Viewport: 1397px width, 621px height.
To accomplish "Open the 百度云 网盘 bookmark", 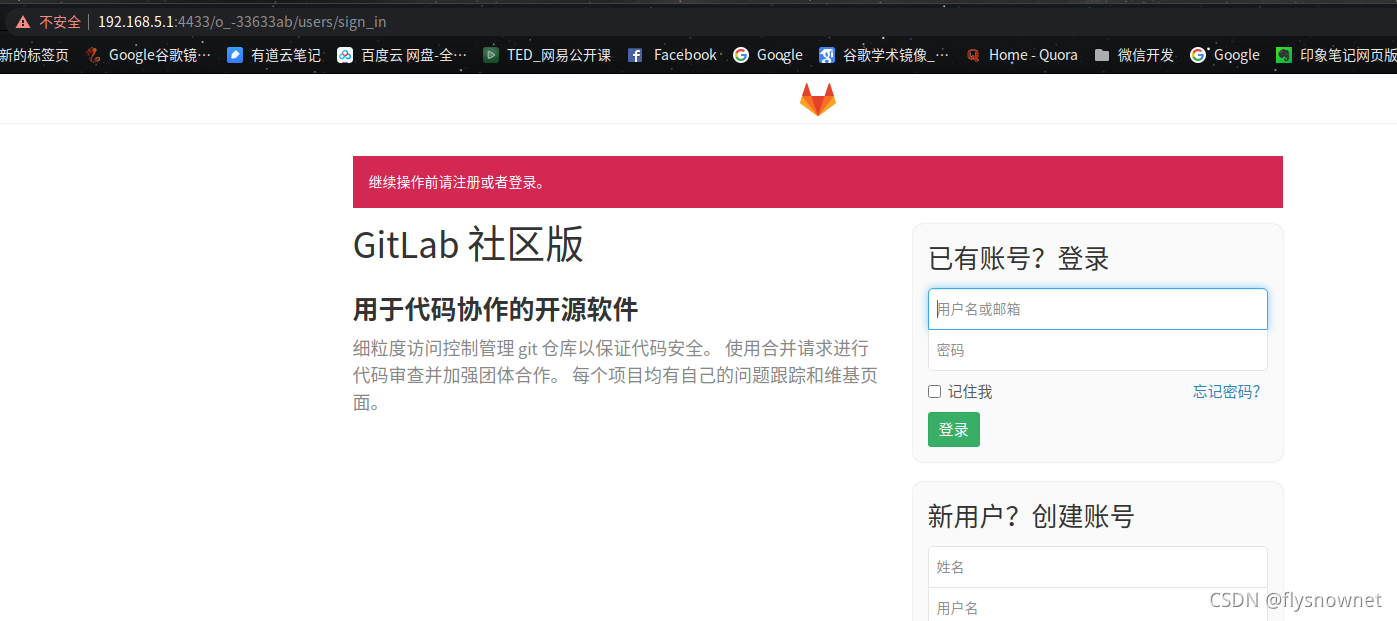I will [x=401, y=55].
